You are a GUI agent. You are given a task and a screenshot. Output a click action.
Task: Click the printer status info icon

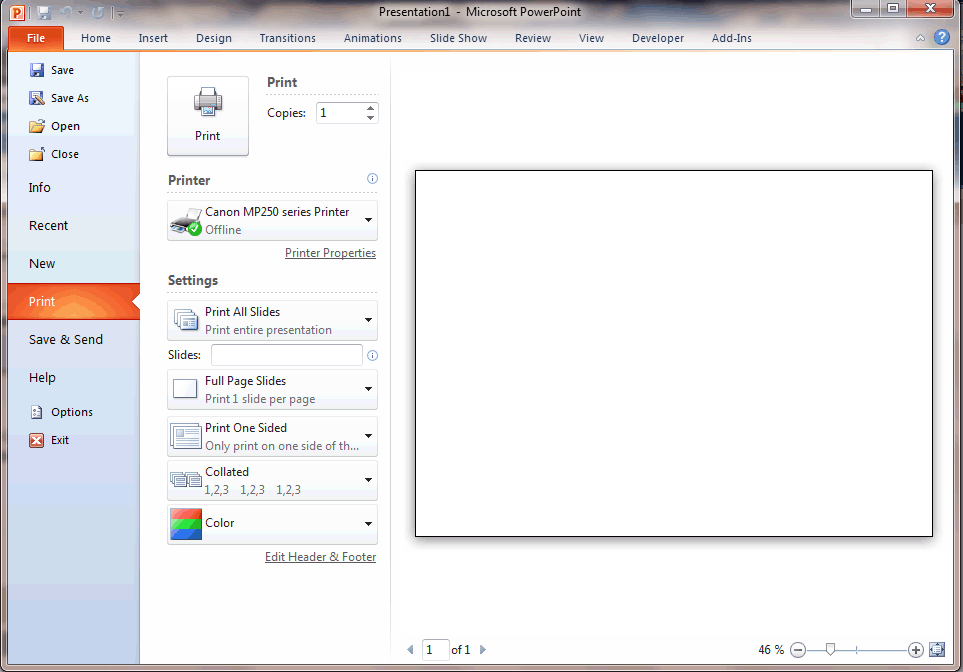[371, 178]
